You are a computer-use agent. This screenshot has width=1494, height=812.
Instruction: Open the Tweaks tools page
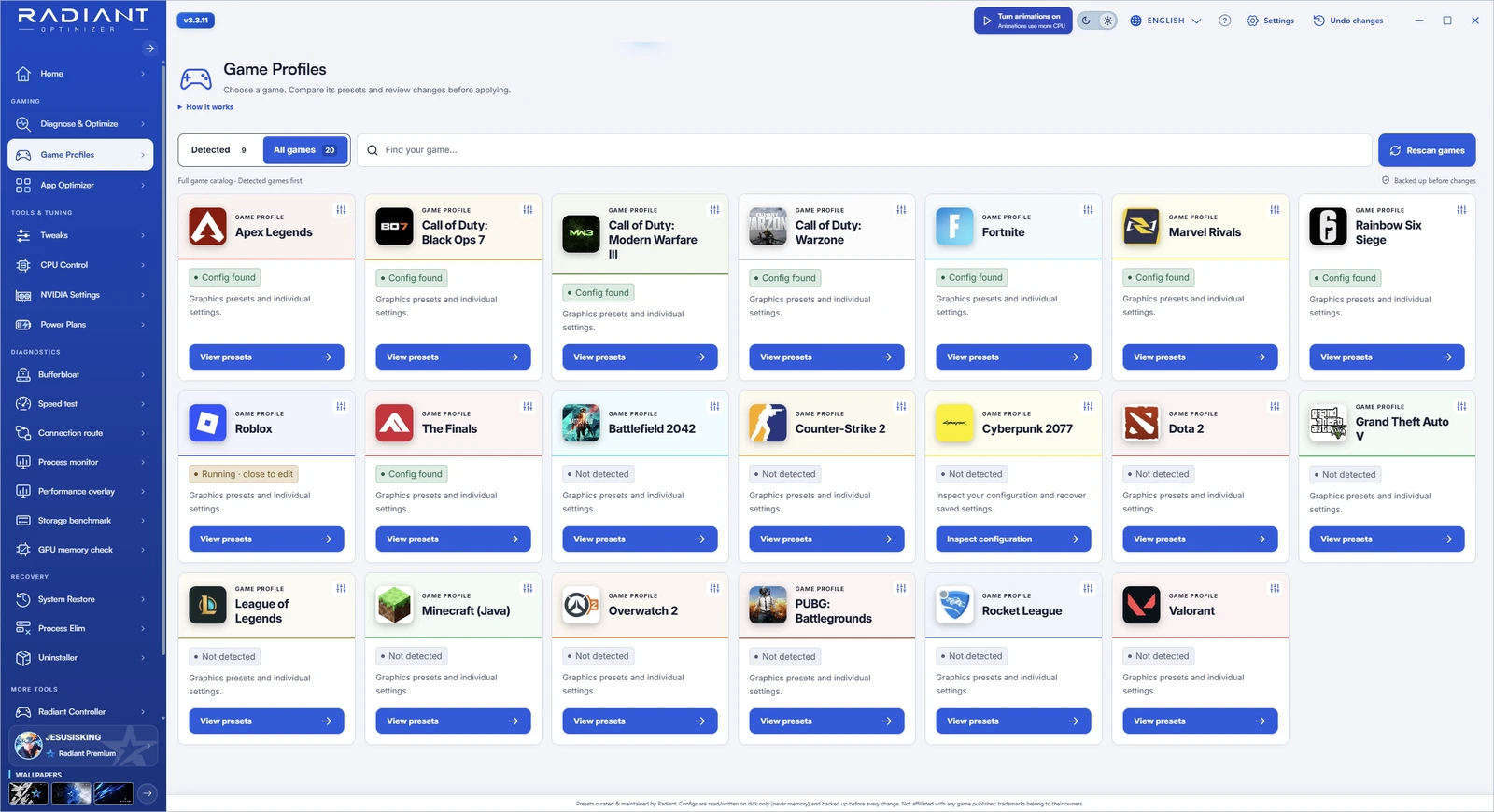coord(80,235)
